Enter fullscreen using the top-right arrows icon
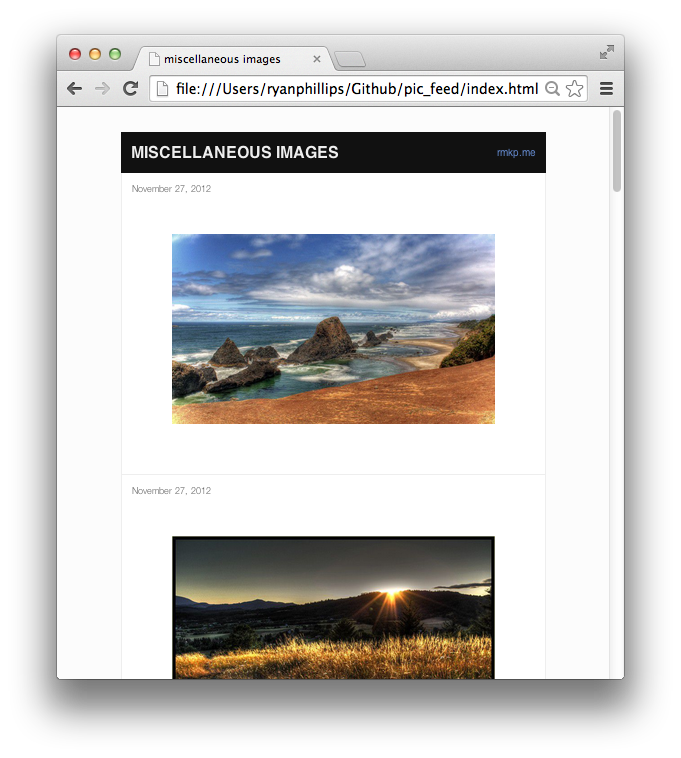The width and height of the screenshot is (681, 758). click(606, 52)
